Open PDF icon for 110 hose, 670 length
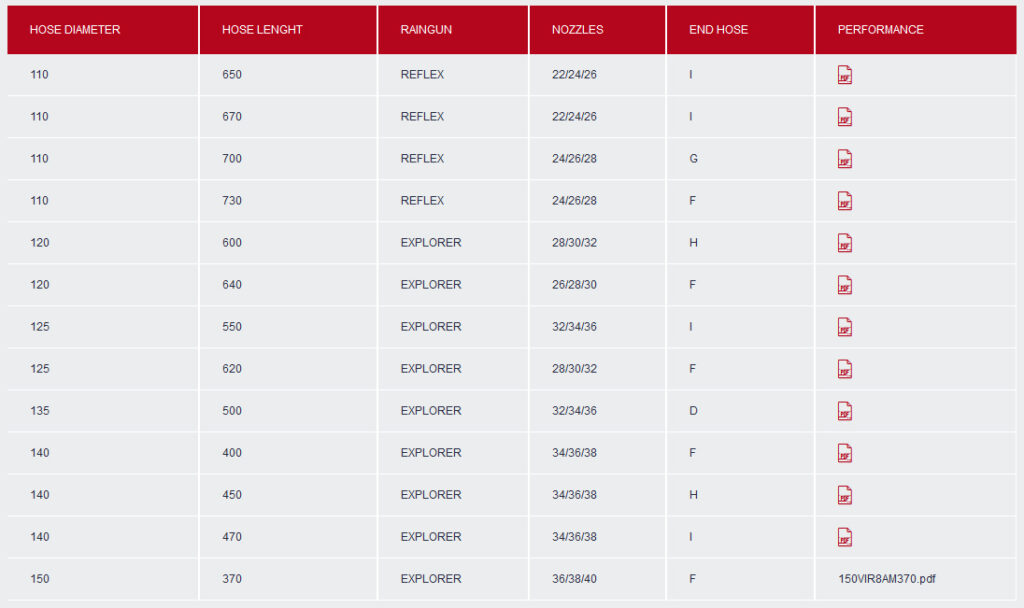This screenshot has height=608, width=1024. point(844,117)
